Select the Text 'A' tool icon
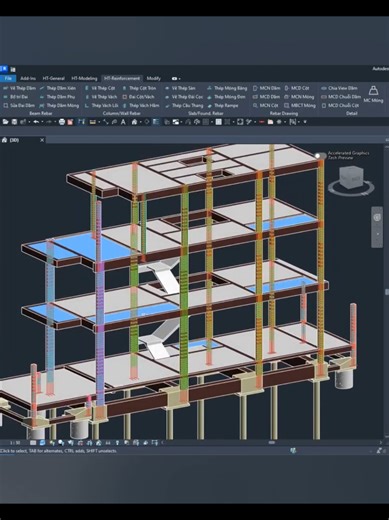Viewport: 389px width, 520px height. [123, 122]
